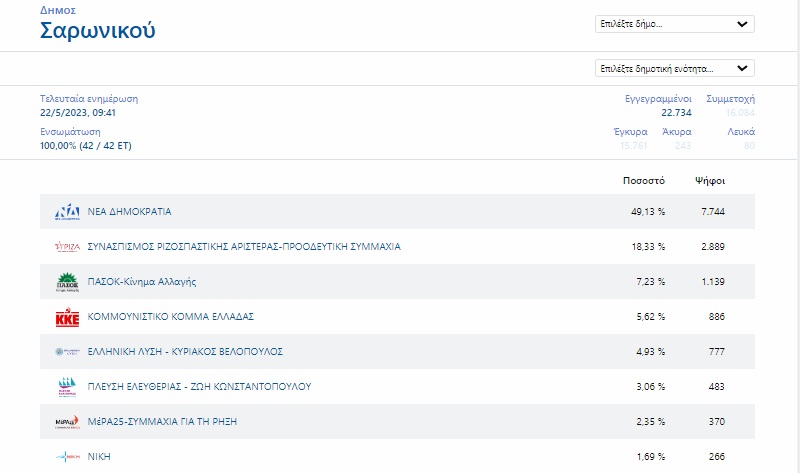Click the Νέα Δημοκρατία party logo
Image resolution: width=800 pixels, height=473 pixels.
[67, 212]
